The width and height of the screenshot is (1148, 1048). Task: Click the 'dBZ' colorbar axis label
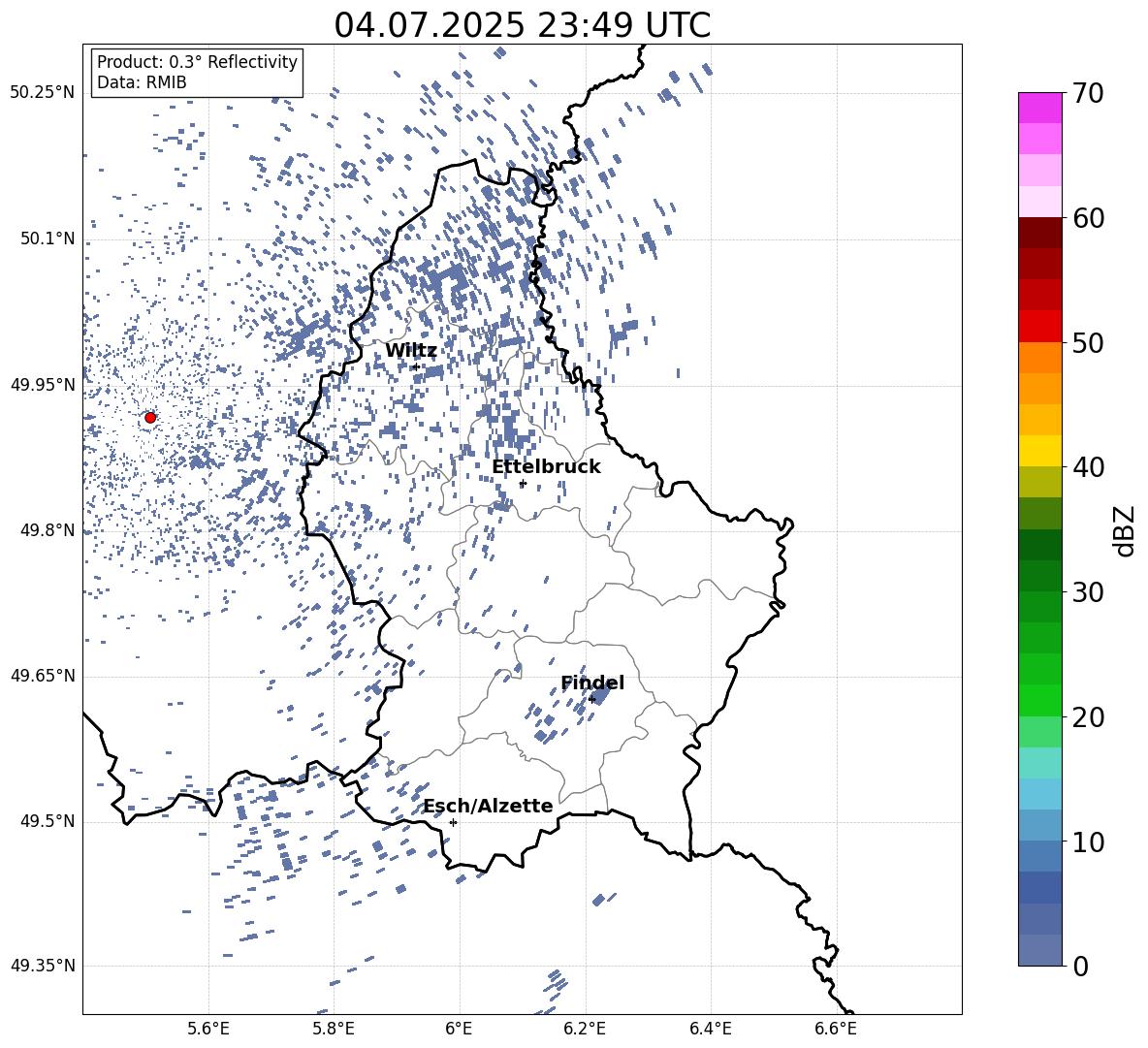1123,530
